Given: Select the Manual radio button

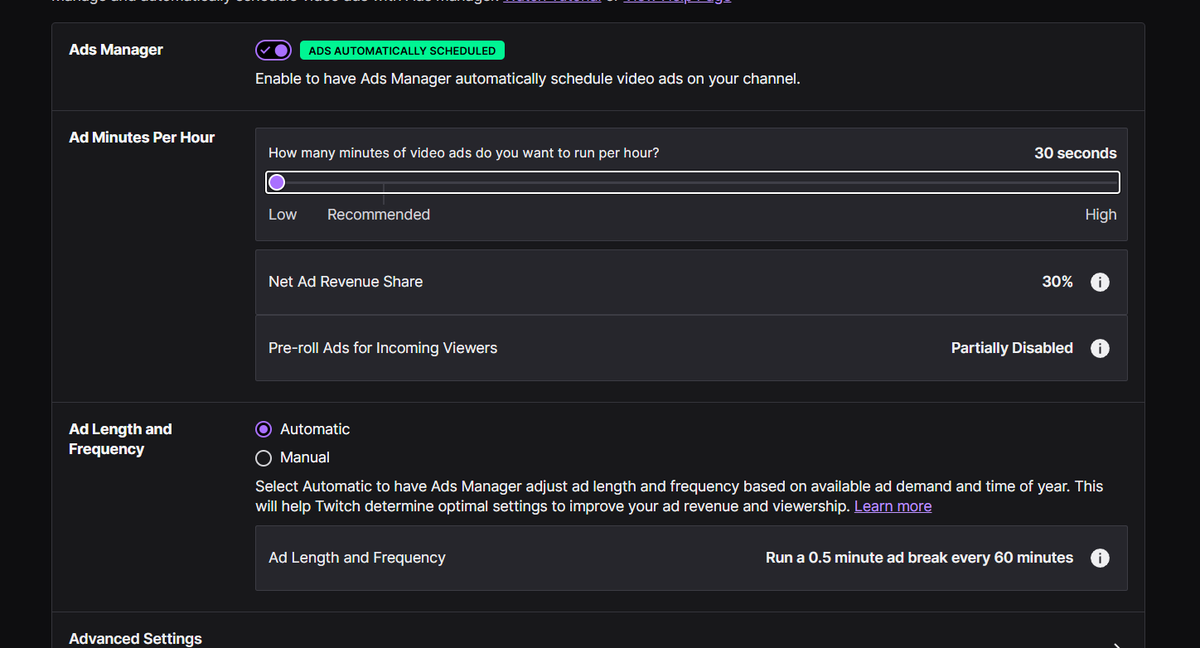Looking at the screenshot, I should click(x=264, y=458).
